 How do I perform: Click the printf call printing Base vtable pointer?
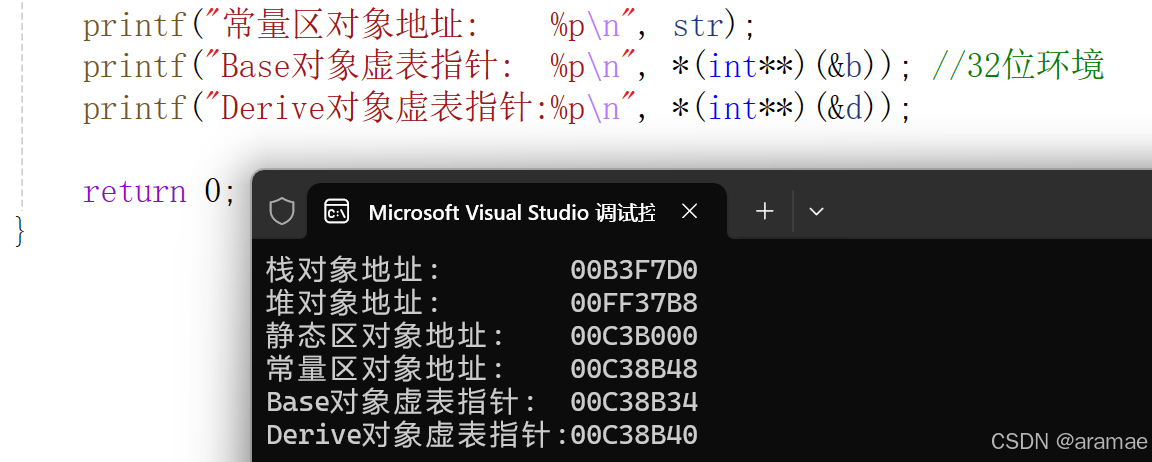pos(497,67)
